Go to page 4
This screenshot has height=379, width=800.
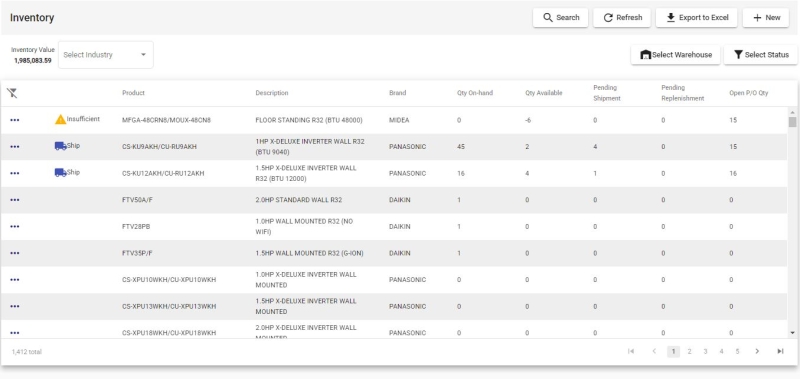(x=721, y=351)
